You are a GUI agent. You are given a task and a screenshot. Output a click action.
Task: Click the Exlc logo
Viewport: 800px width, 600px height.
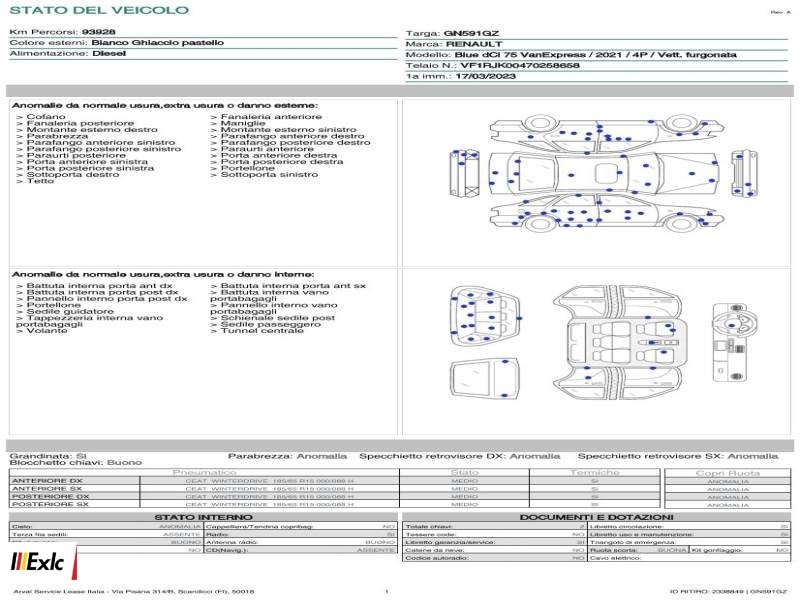pyautogui.click(x=38, y=562)
